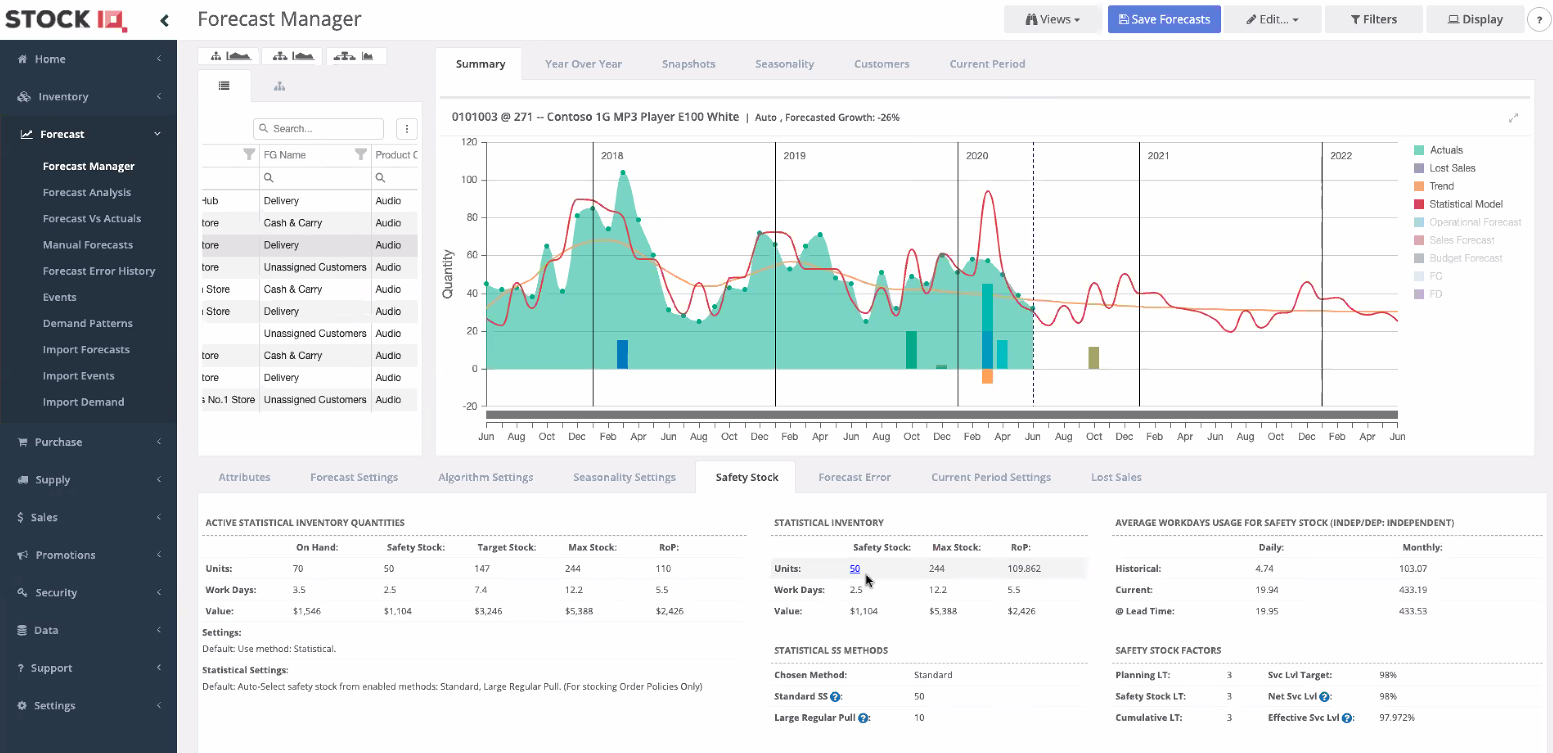The width and height of the screenshot is (1553, 753).
Task: Open the Edit... dropdown
Action: (1272, 18)
